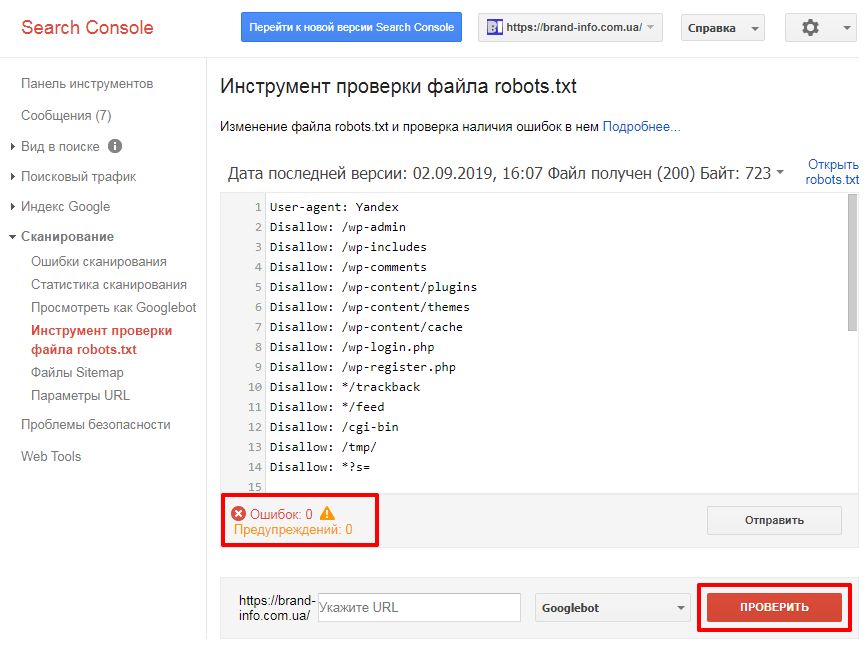
Task: Click line Disallow: /wp-content/themes
Action: tap(369, 307)
